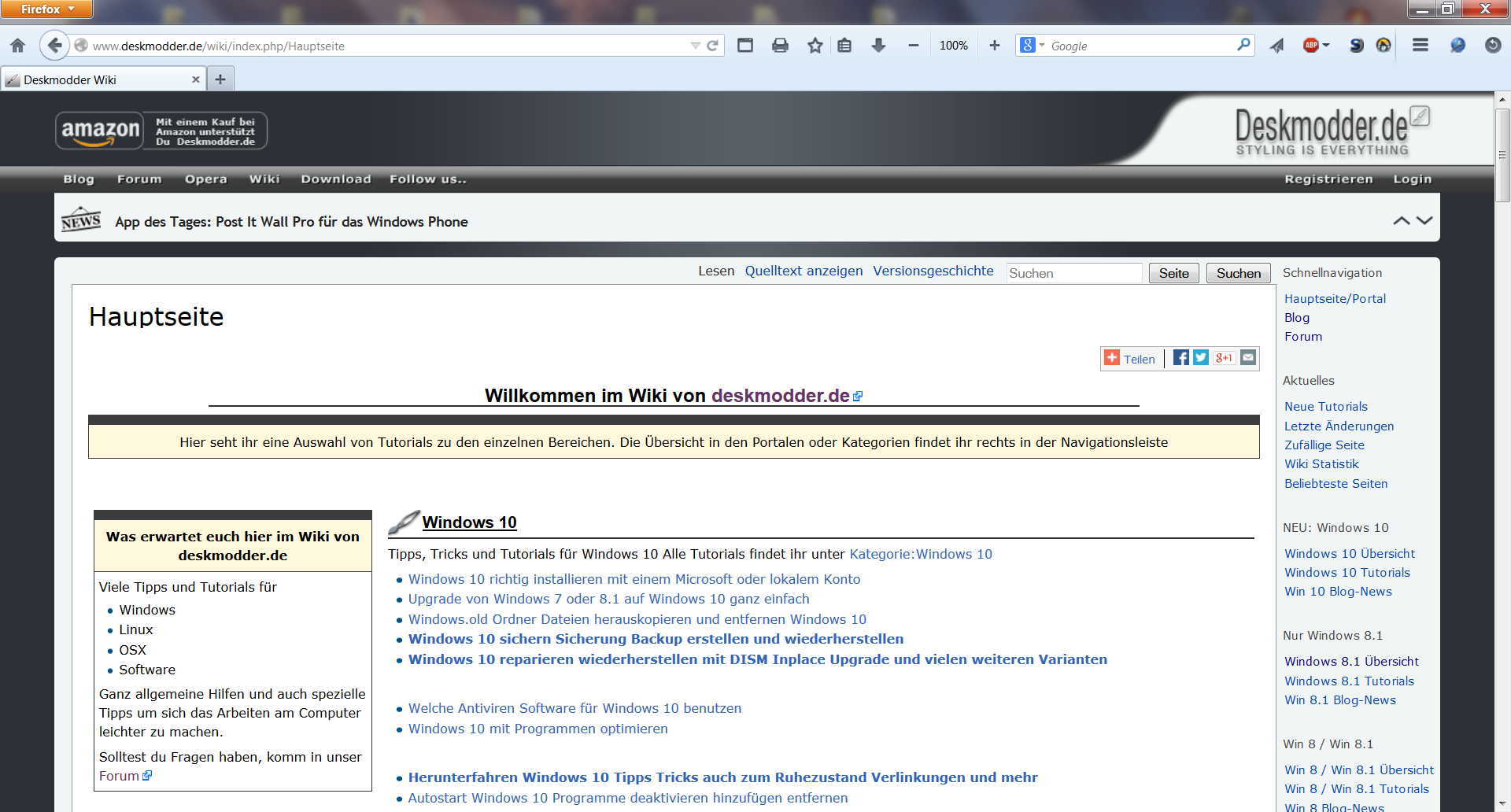Open the Blog menu item

(79, 179)
